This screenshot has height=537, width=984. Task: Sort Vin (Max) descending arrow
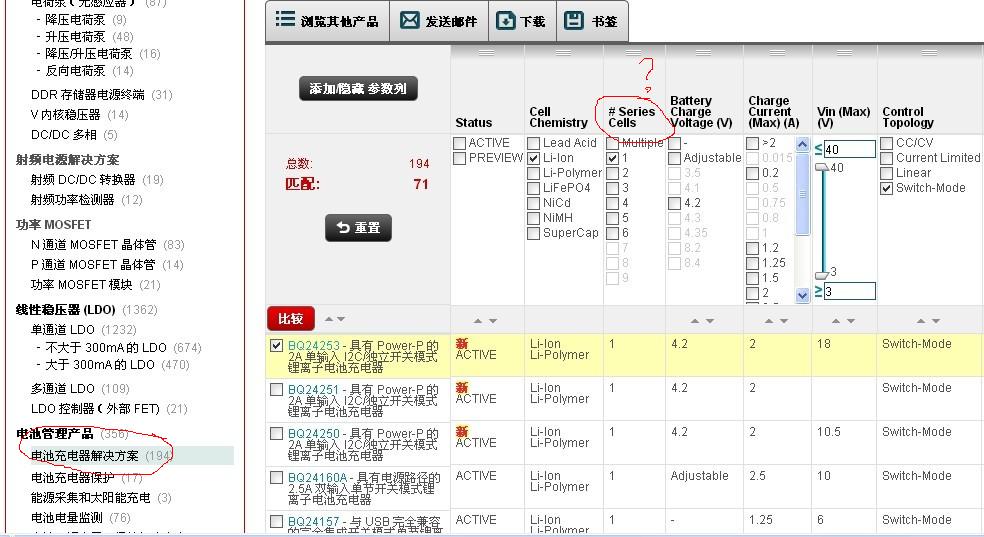pyautogui.click(x=851, y=321)
